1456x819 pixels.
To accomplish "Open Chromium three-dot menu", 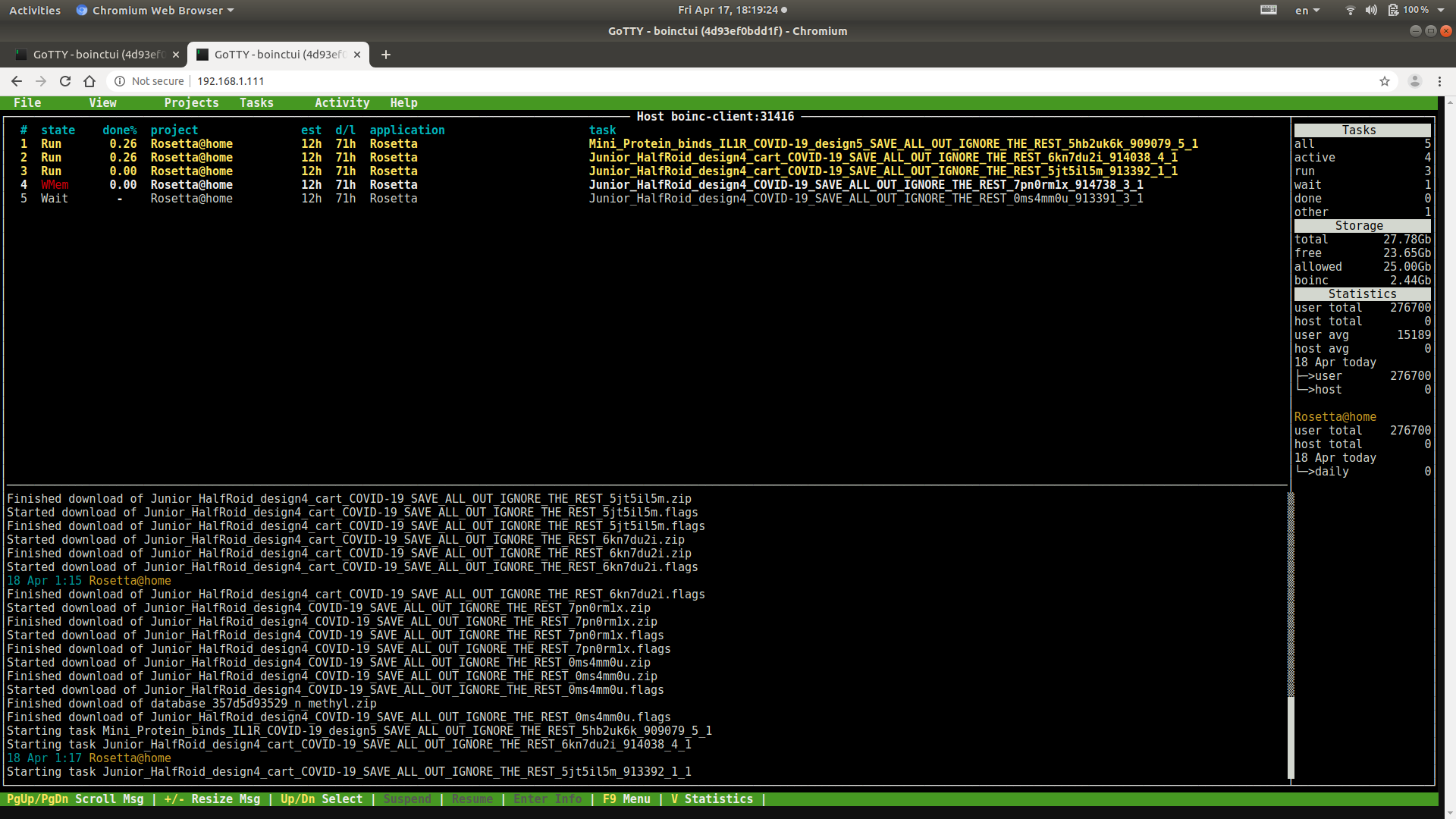I will 1439,81.
